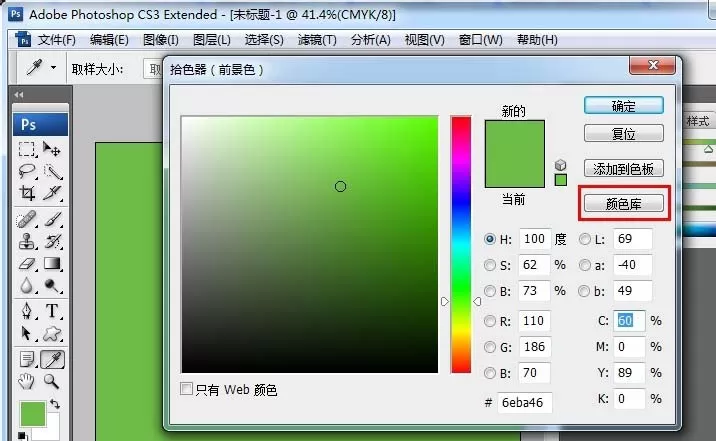Swap foreground and background colors
This screenshot has width=716, height=441.
[55, 404]
